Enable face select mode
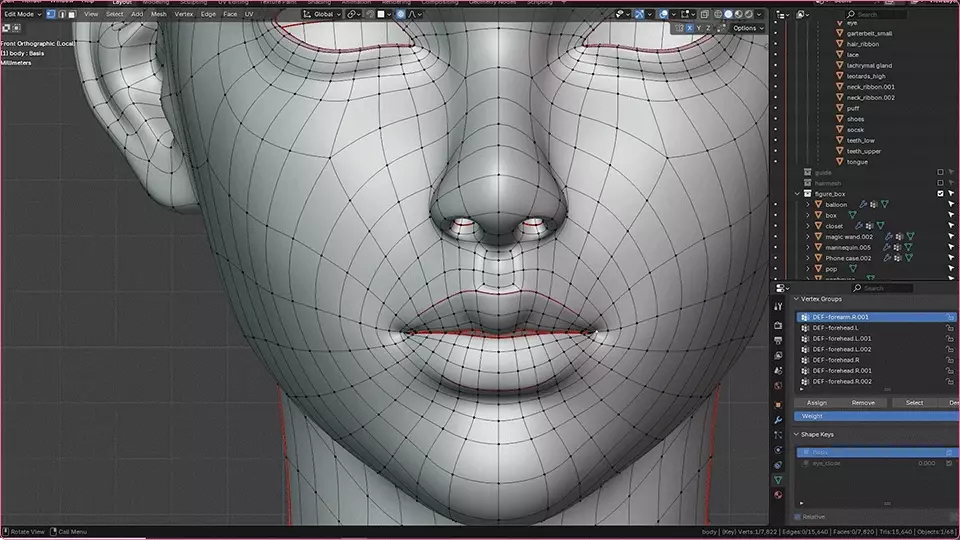 (72, 14)
